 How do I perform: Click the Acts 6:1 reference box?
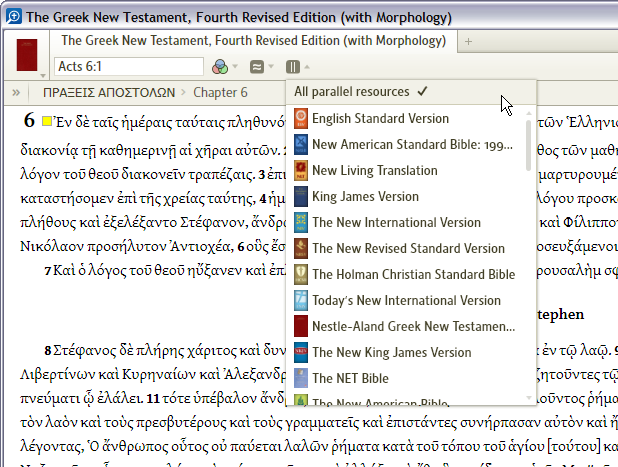point(129,66)
